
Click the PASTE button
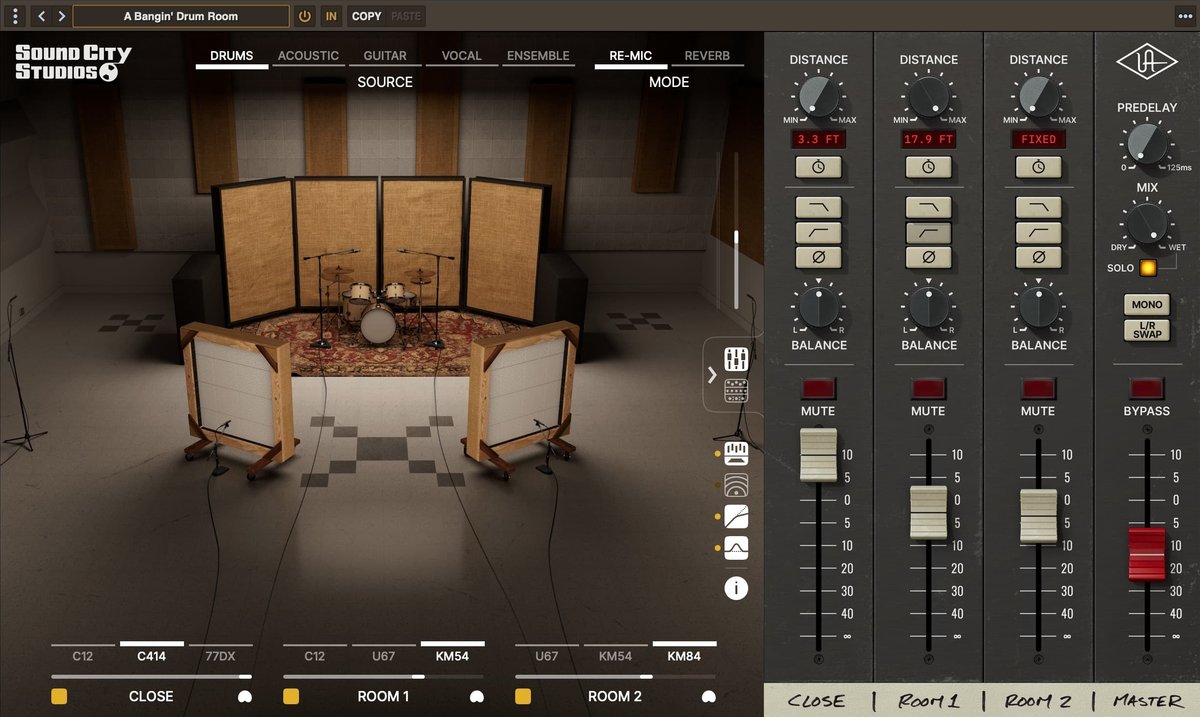point(406,16)
